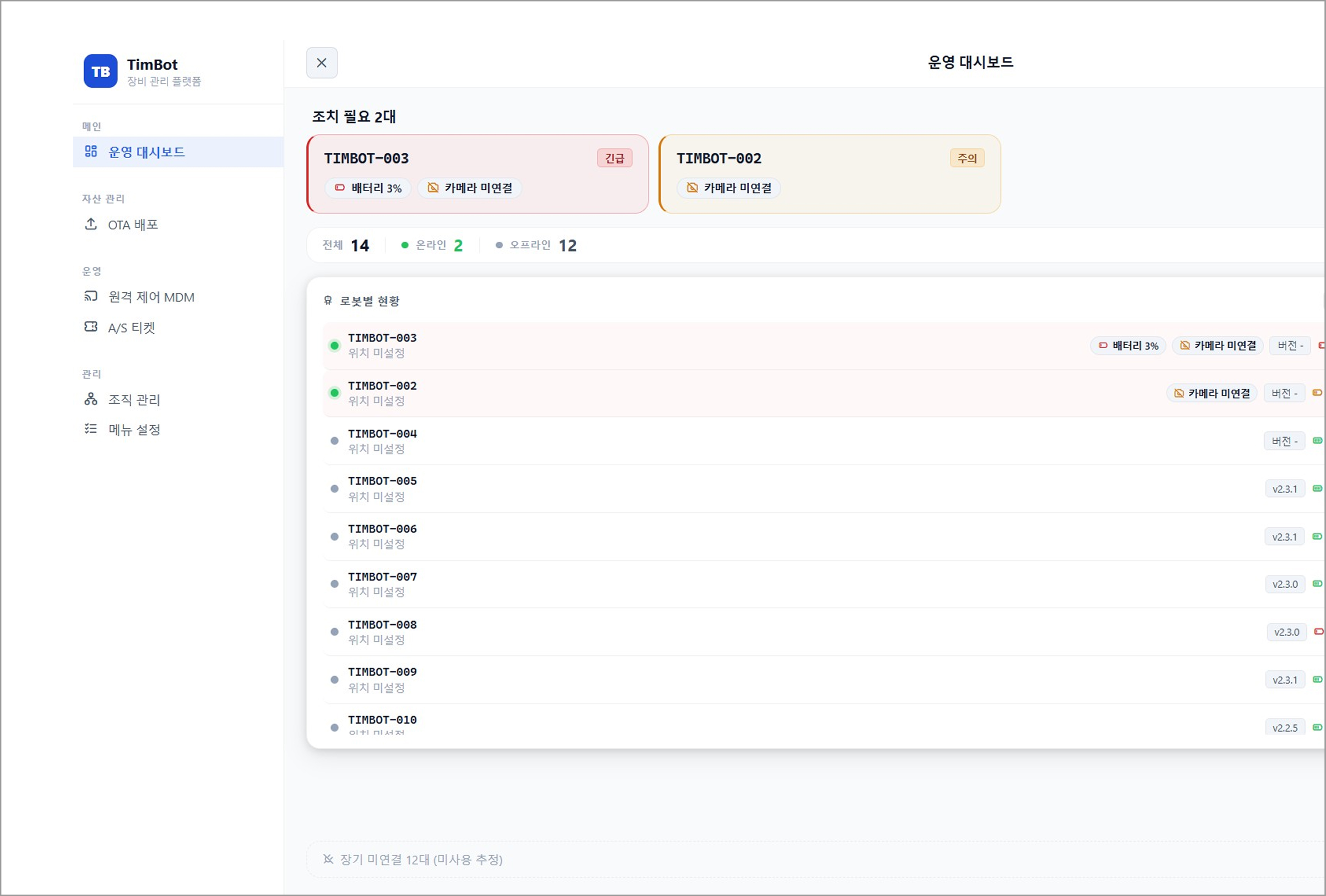Click the 로봇별 현황 robot icon
The height and width of the screenshot is (896, 1326).
click(328, 301)
